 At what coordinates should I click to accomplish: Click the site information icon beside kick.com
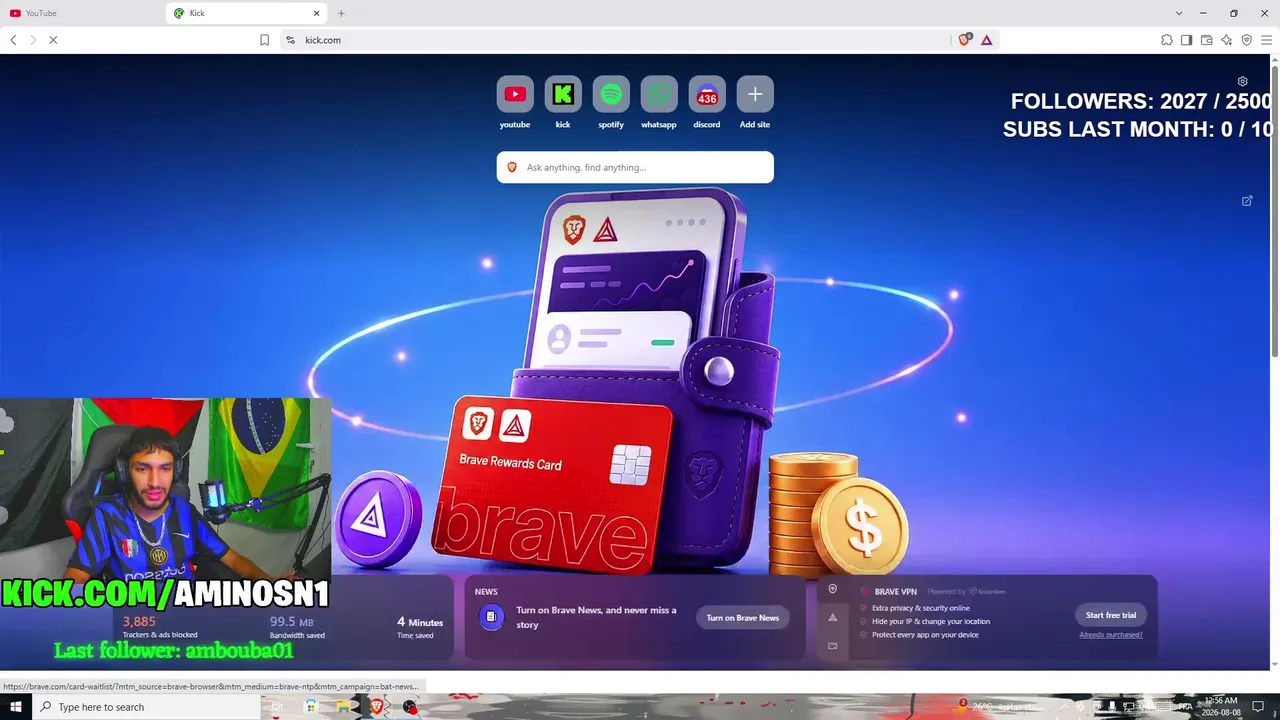coord(290,40)
